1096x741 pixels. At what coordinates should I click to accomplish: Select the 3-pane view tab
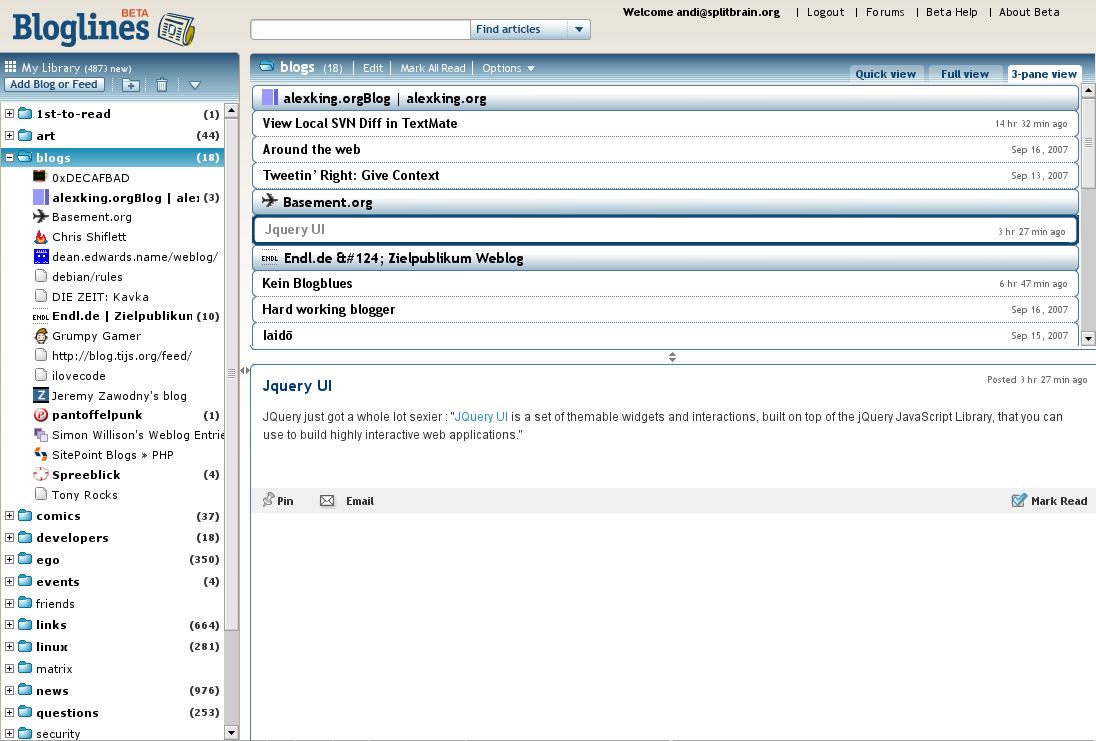point(1044,74)
